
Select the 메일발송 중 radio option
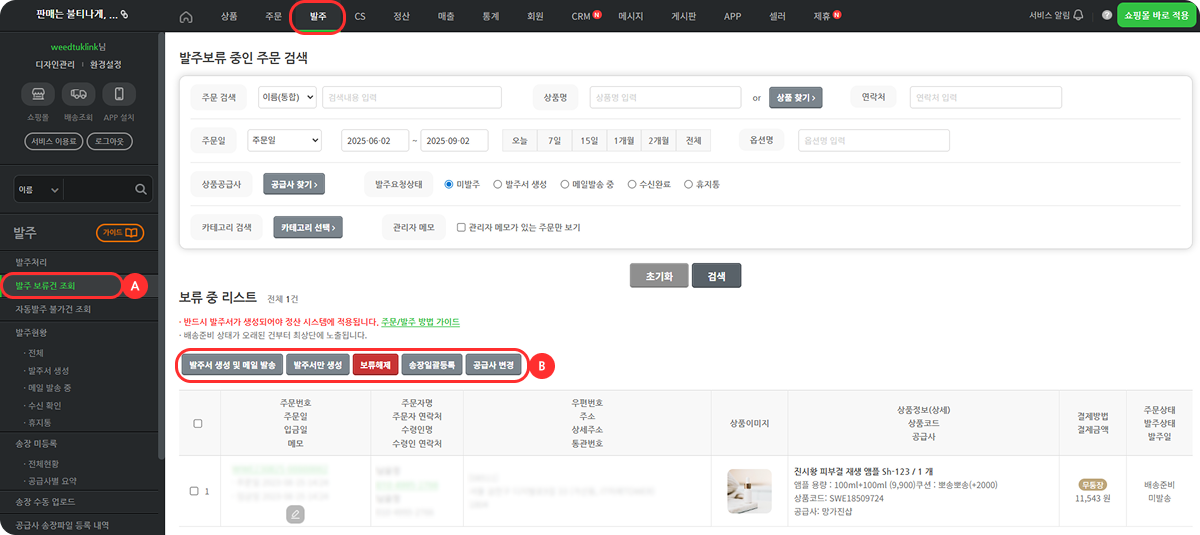pos(565,185)
